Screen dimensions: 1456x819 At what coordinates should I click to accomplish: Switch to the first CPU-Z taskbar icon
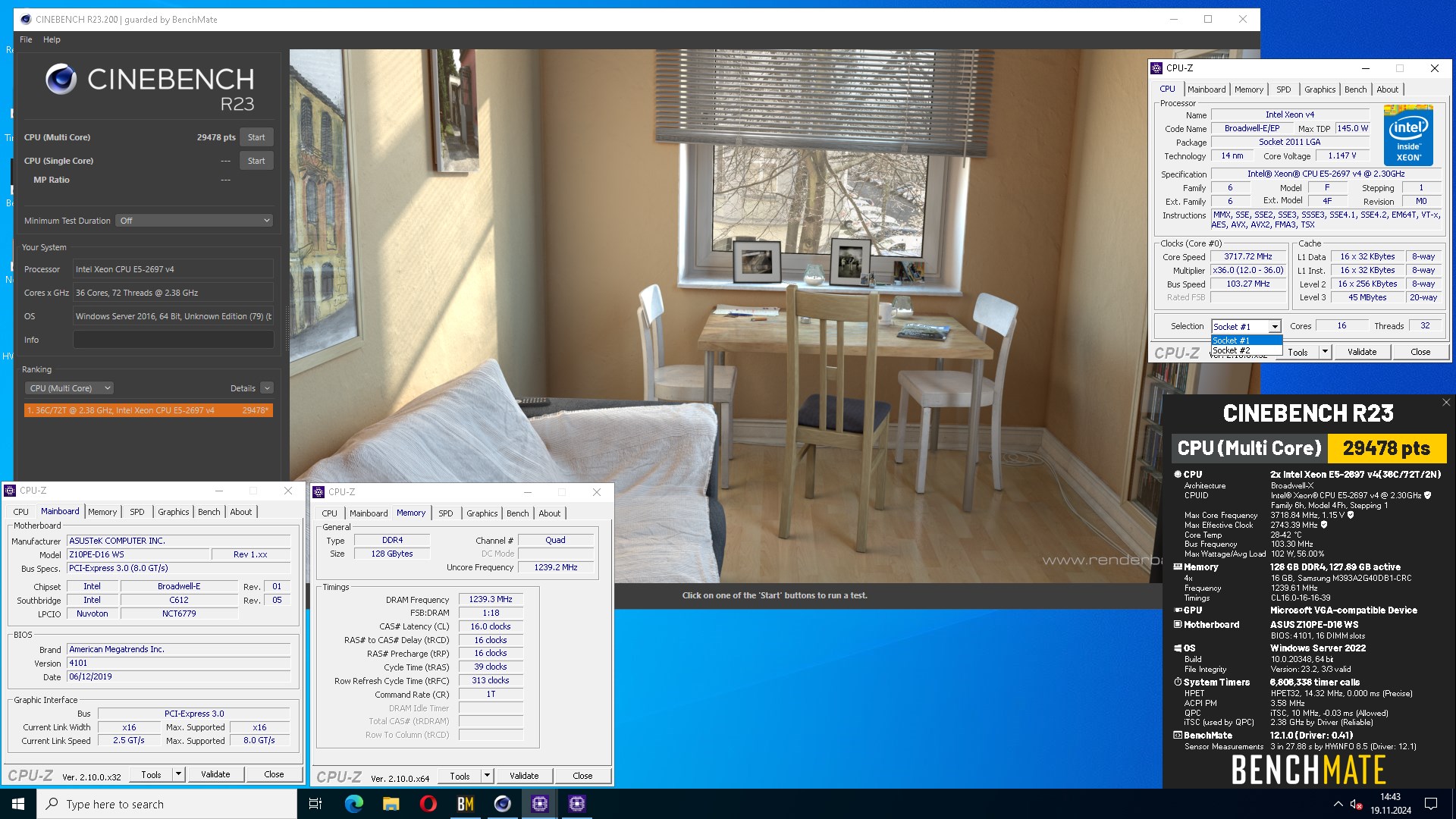[539, 804]
